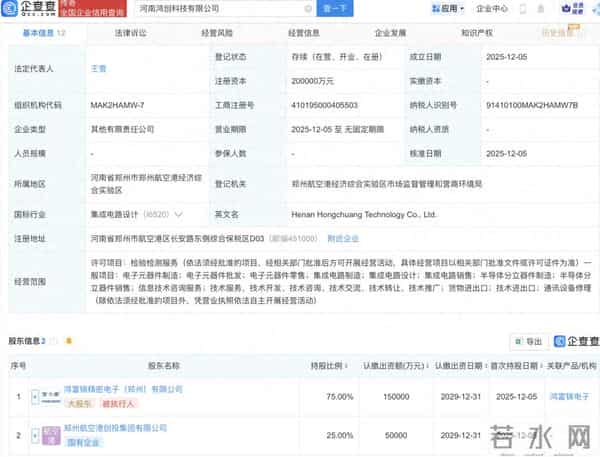Go to 企业中心
This screenshot has height=457, width=600.
(492, 8)
